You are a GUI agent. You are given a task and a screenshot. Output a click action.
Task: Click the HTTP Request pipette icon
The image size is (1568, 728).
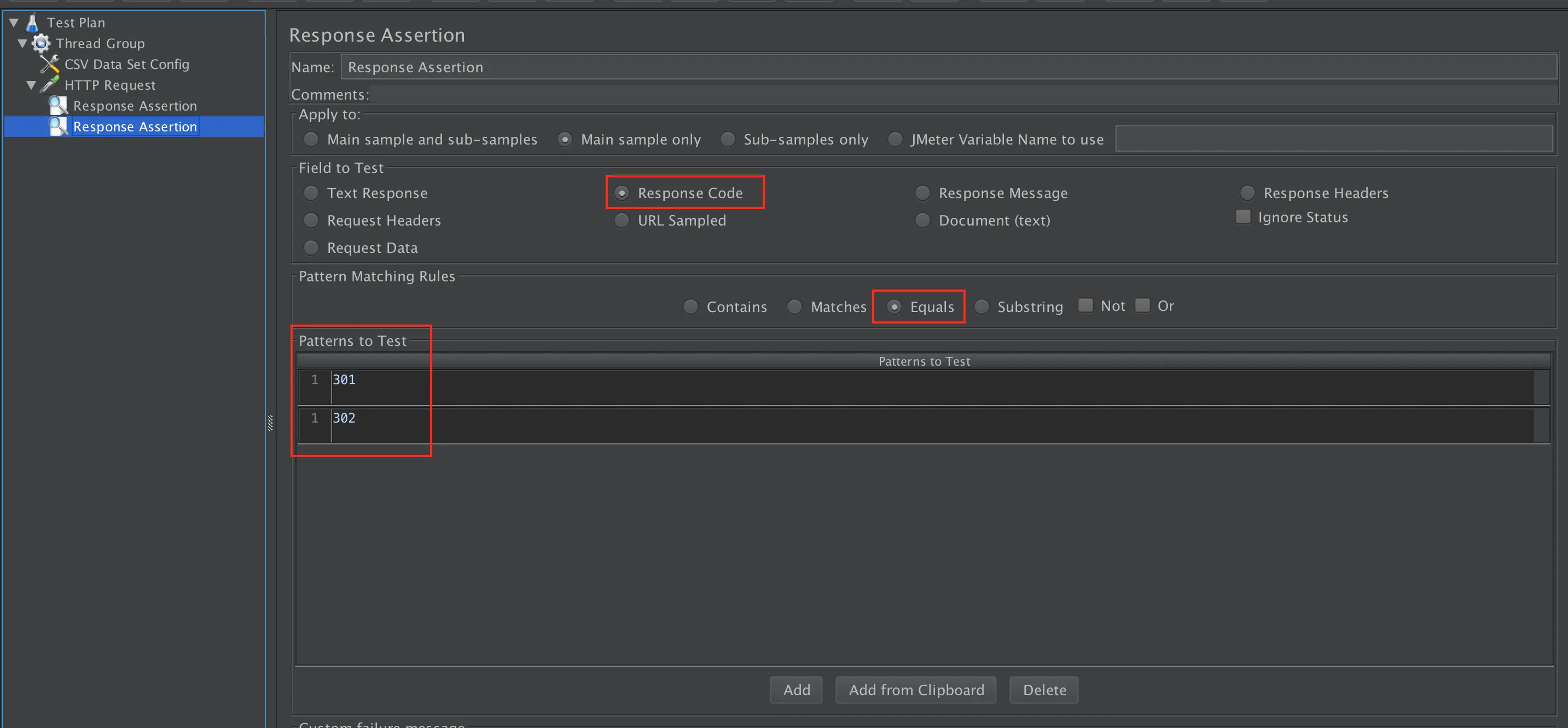tap(50, 85)
